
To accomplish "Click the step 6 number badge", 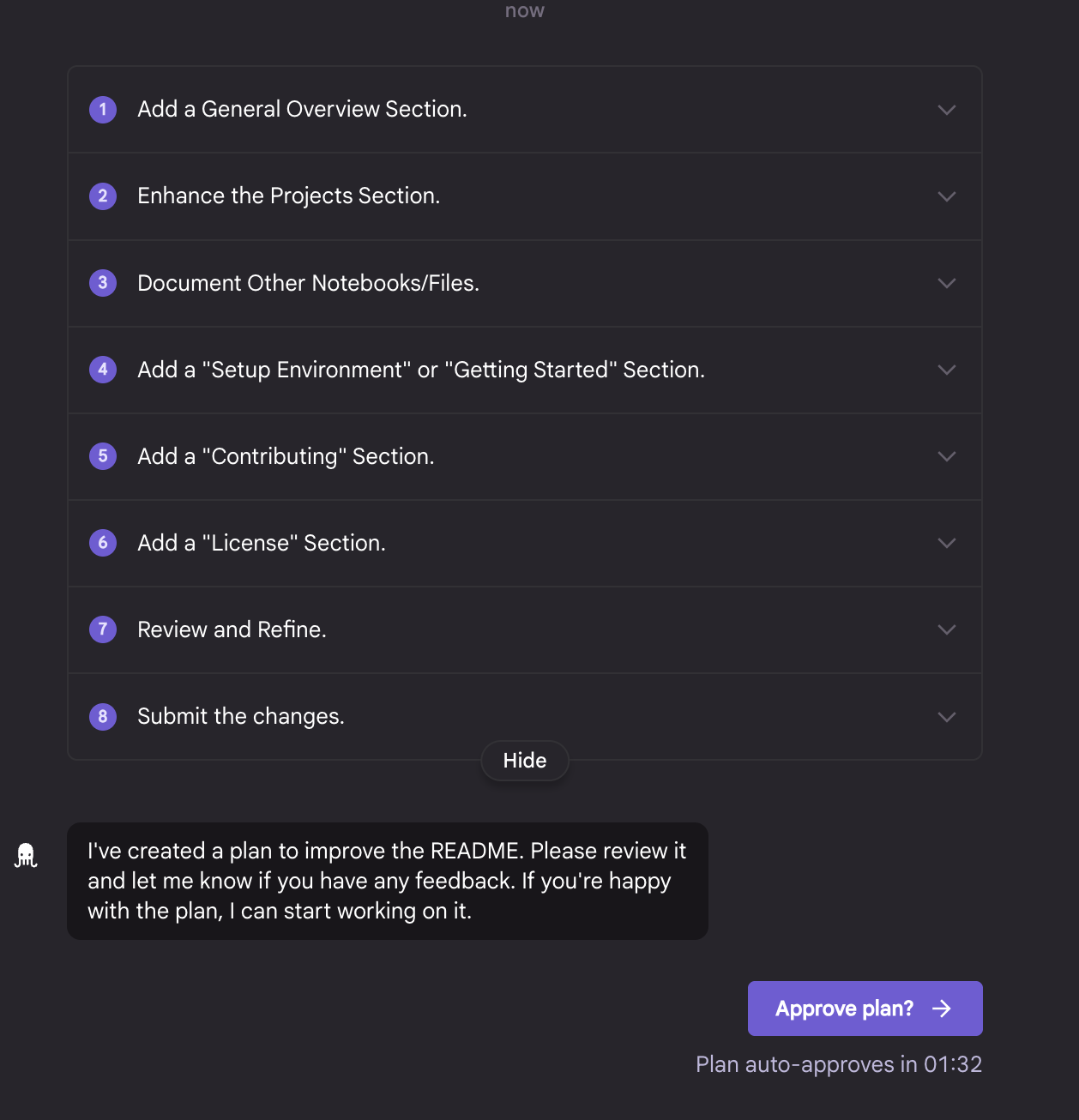I will tap(103, 543).
